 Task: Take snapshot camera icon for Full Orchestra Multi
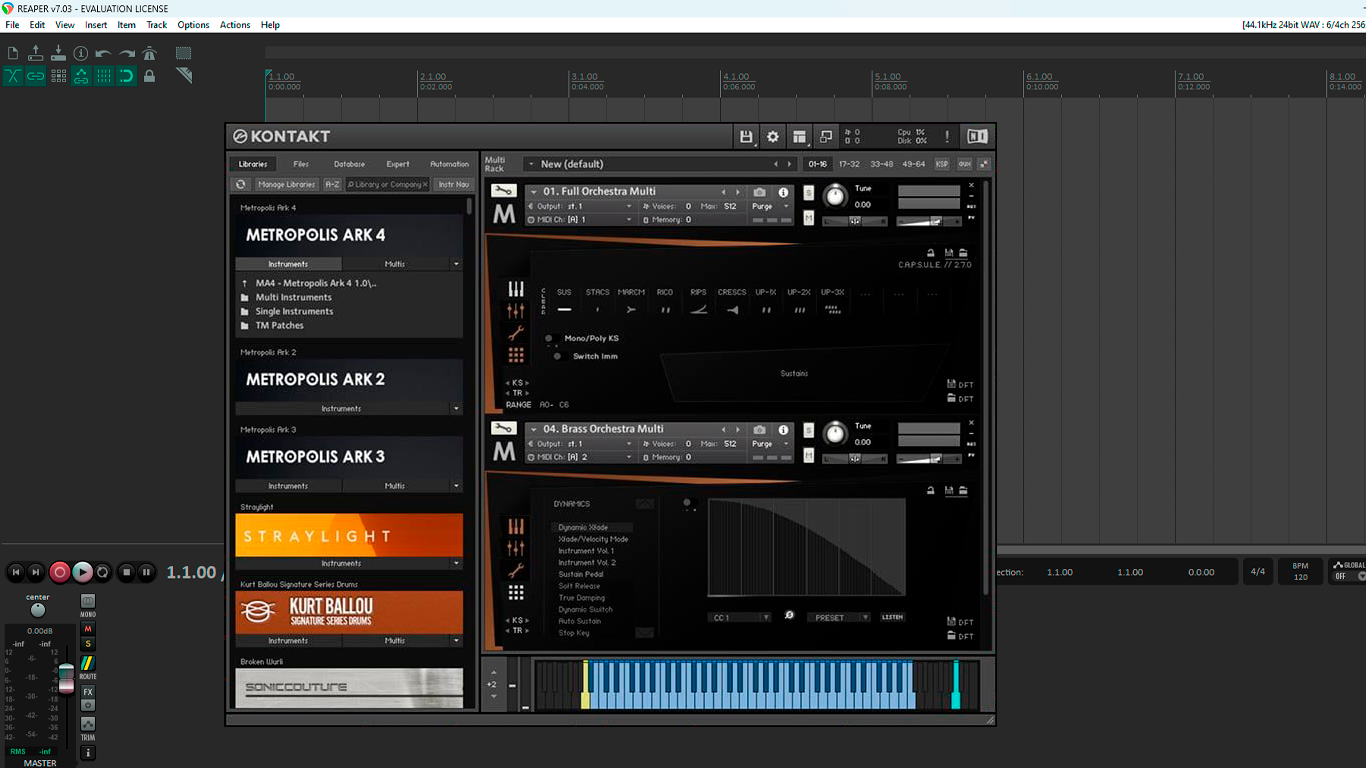760,192
